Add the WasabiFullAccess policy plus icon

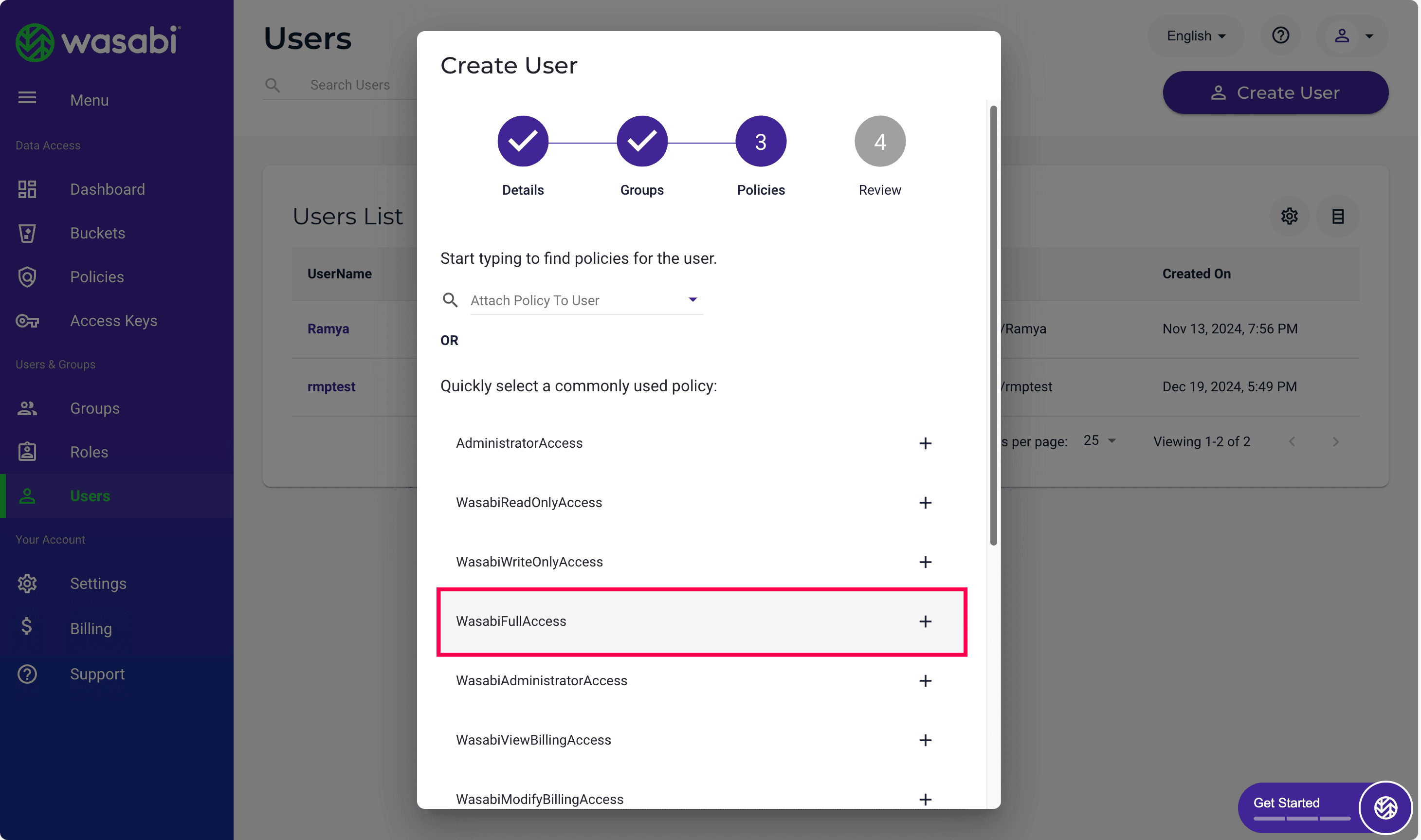pyautogui.click(x=925, y=621)
